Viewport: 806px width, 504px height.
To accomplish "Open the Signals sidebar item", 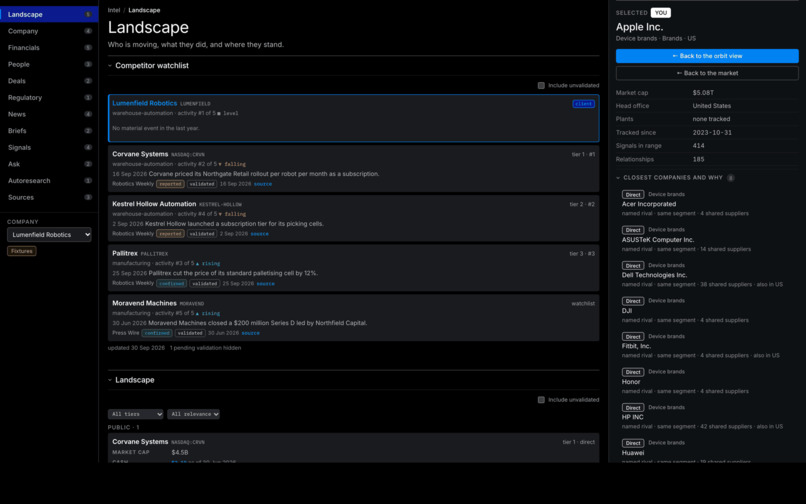I will pyautogui.click(x=49, y=147).
